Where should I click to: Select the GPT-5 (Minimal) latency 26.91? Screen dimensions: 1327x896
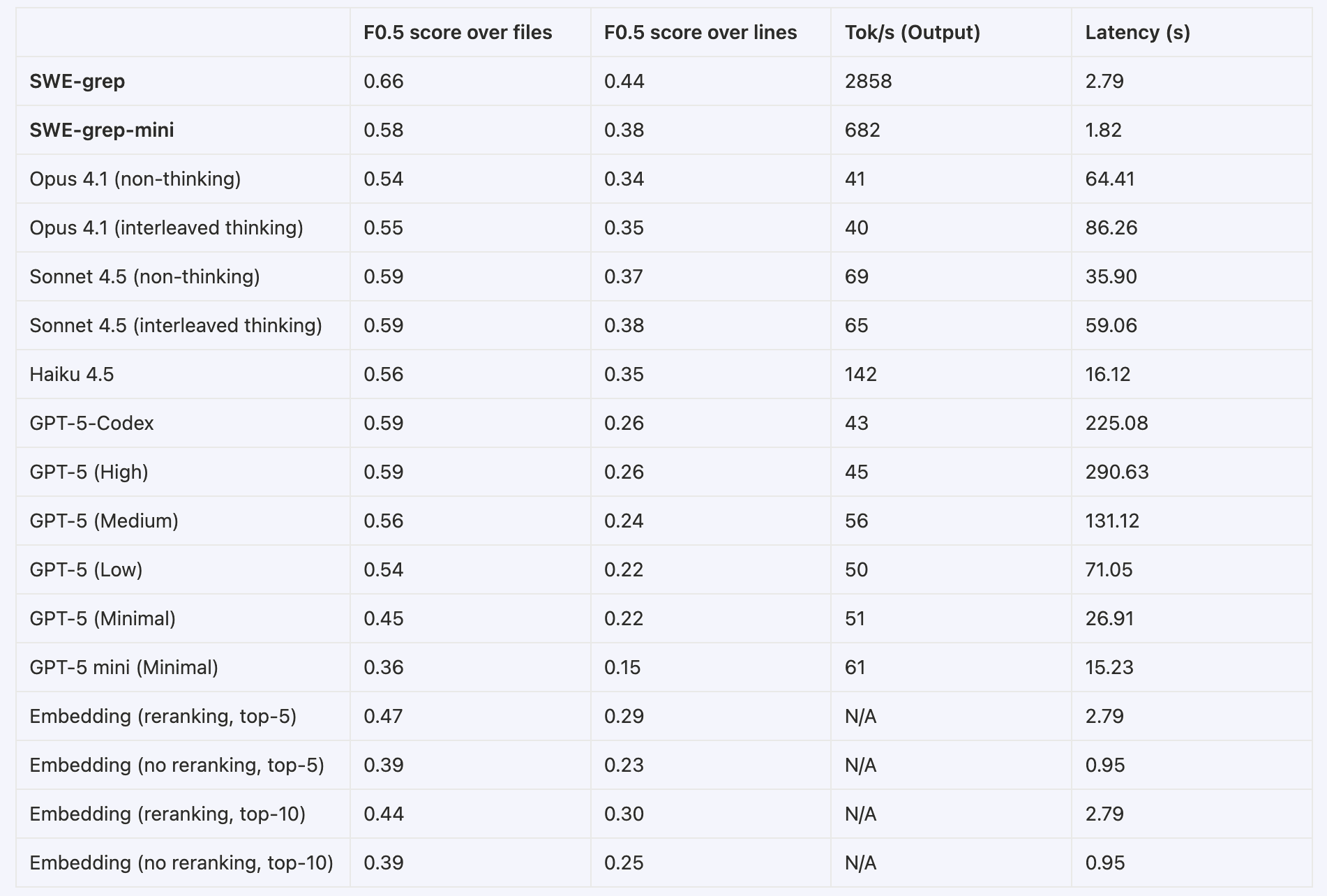pyautogui.click(x=1109, y=619)
